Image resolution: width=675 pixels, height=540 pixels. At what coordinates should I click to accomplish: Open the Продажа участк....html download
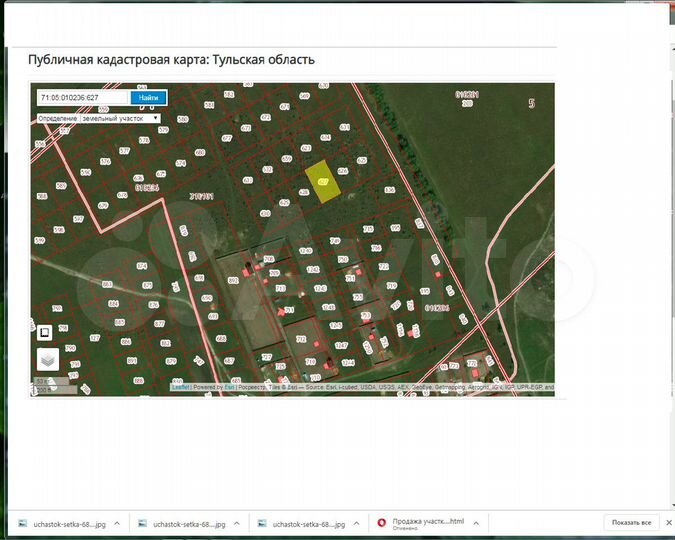pyautogui.click(x=428, y=521)
